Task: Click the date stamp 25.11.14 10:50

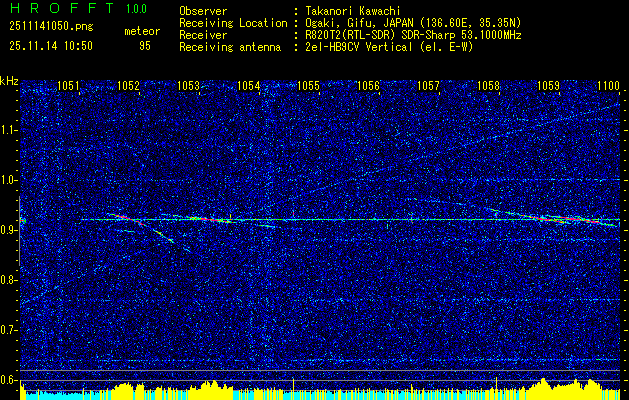Action: [51, 46]
